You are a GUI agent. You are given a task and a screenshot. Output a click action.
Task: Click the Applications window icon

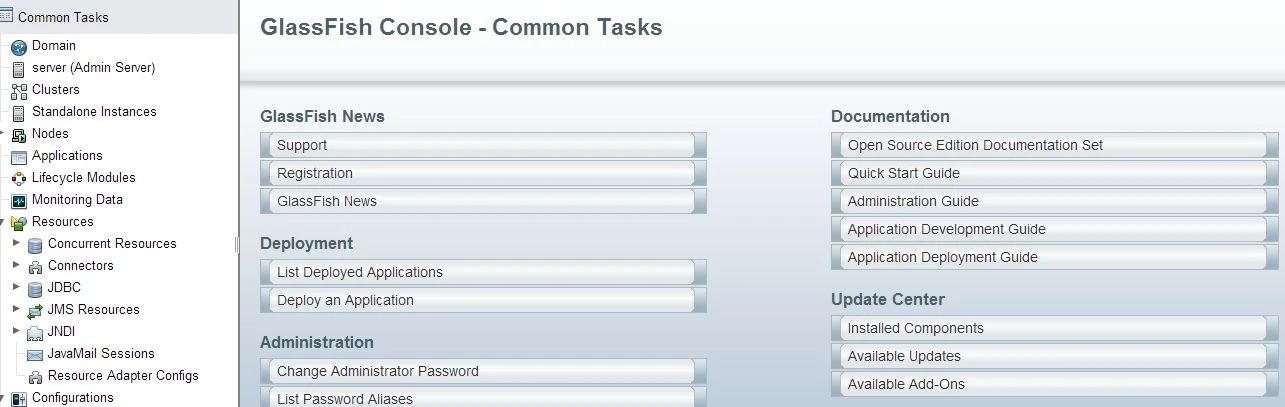tap(18, 156)
